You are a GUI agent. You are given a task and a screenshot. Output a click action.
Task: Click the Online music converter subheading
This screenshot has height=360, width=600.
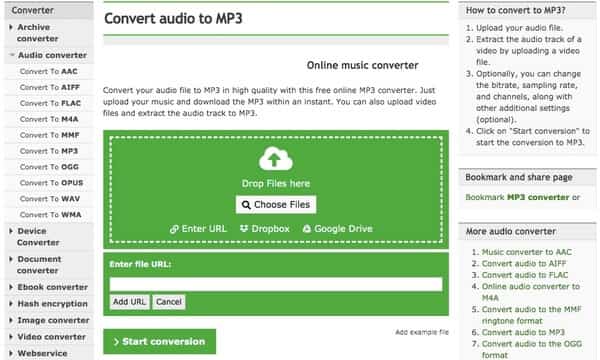(x=362, y=65)
